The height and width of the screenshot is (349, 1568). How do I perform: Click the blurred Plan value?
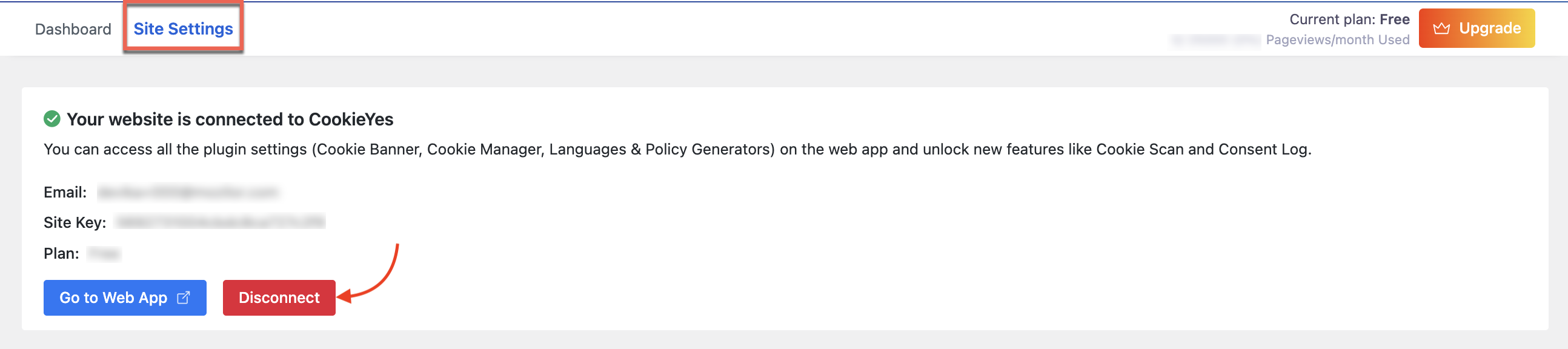tap(104, 253)
